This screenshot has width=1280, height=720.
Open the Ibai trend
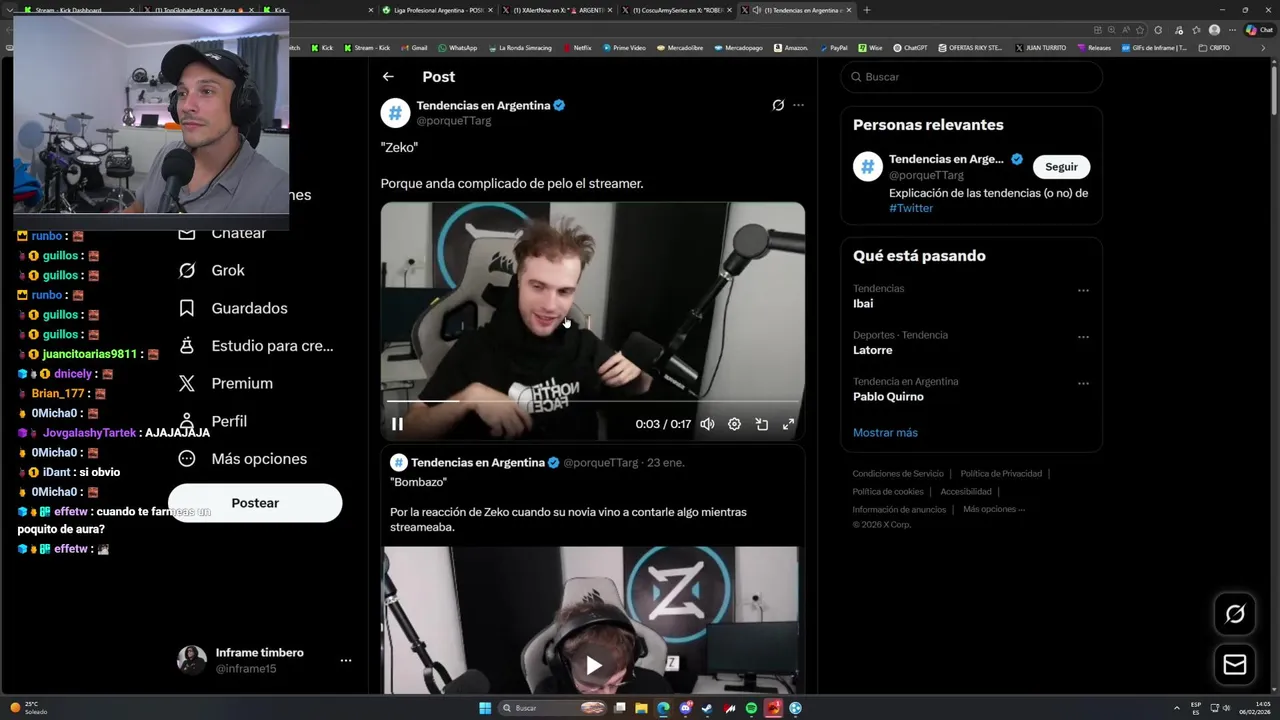[x=863, y=303]
